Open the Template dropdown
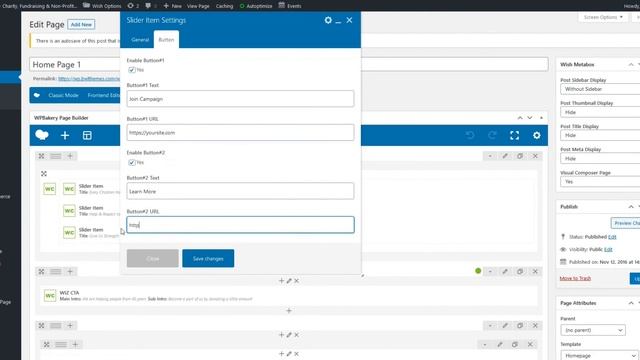Image resolution: width=640 pixels, height=360 pixels. tap(600, 356)
